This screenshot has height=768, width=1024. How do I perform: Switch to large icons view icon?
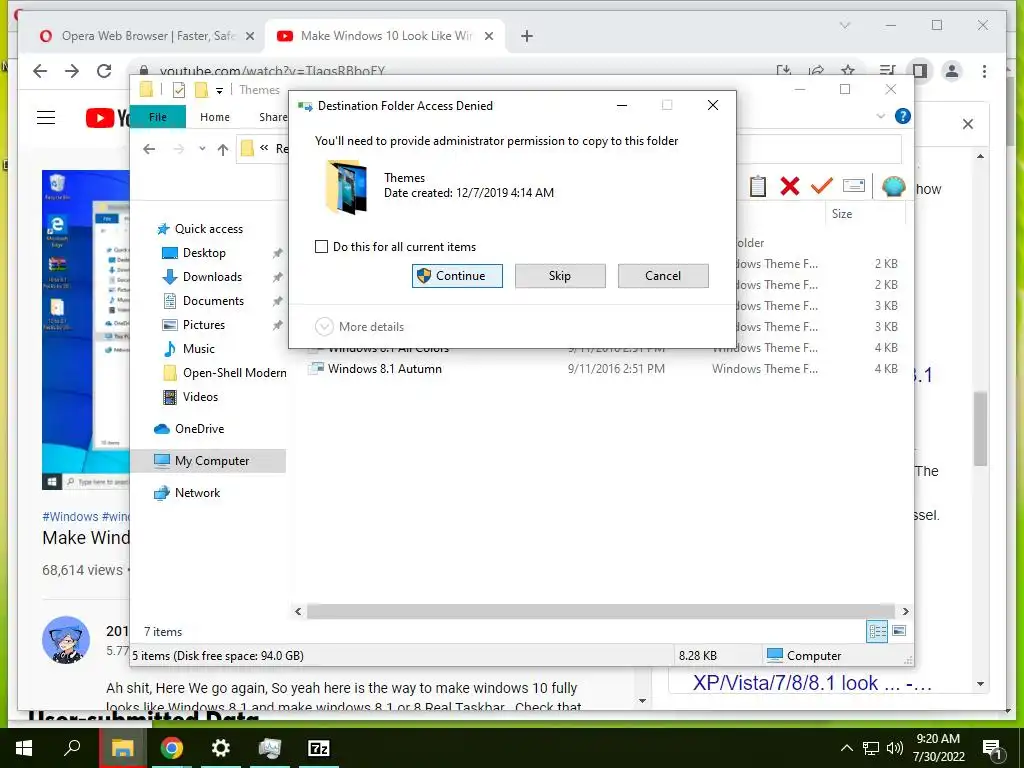coord(899,631)
